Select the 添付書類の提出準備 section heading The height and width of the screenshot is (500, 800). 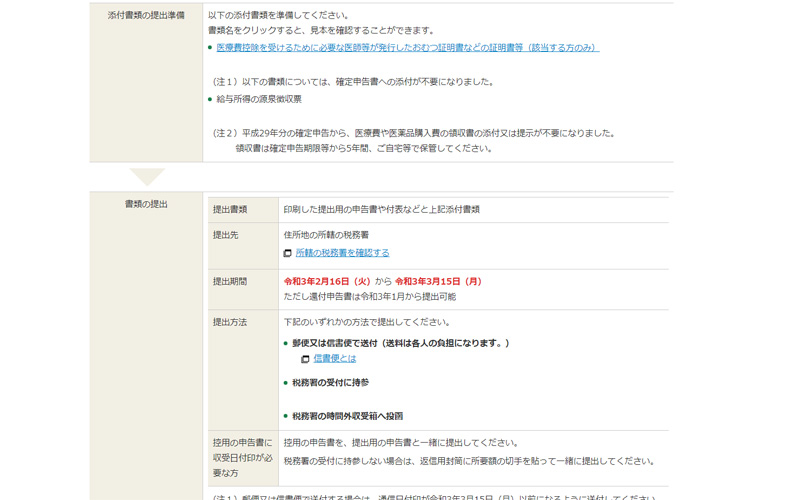point(146,15)
